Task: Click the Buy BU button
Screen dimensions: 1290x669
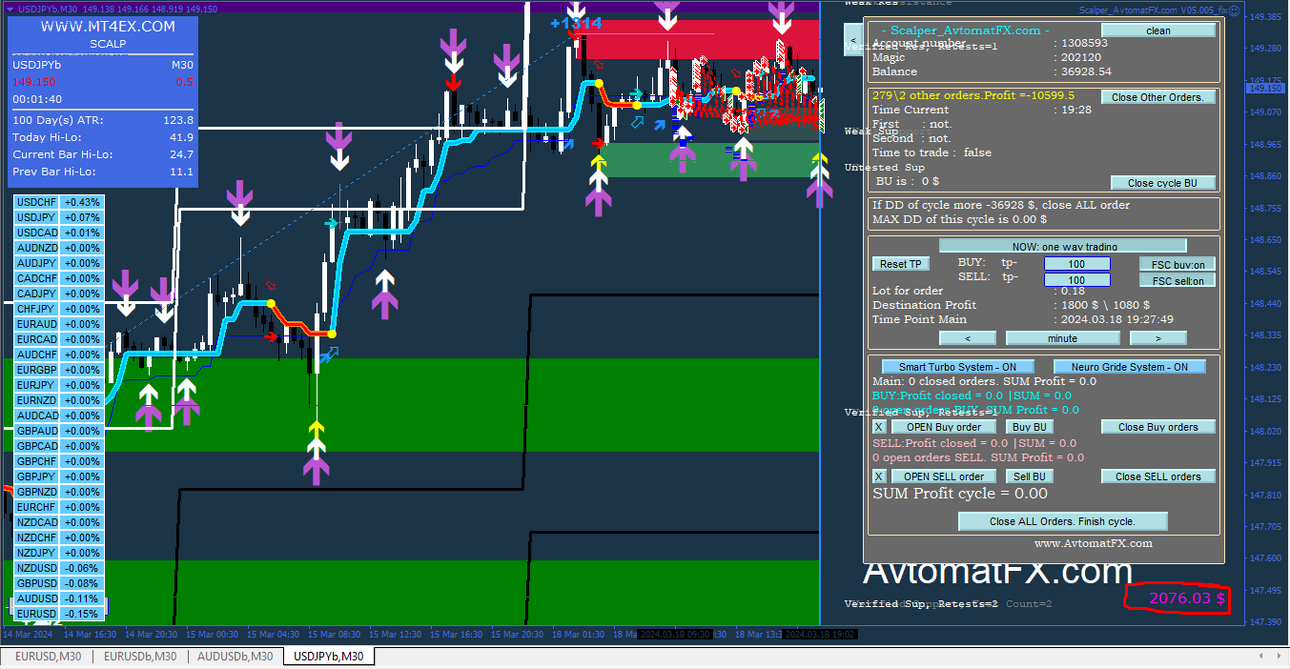Action: click(x=1029, y=427)
